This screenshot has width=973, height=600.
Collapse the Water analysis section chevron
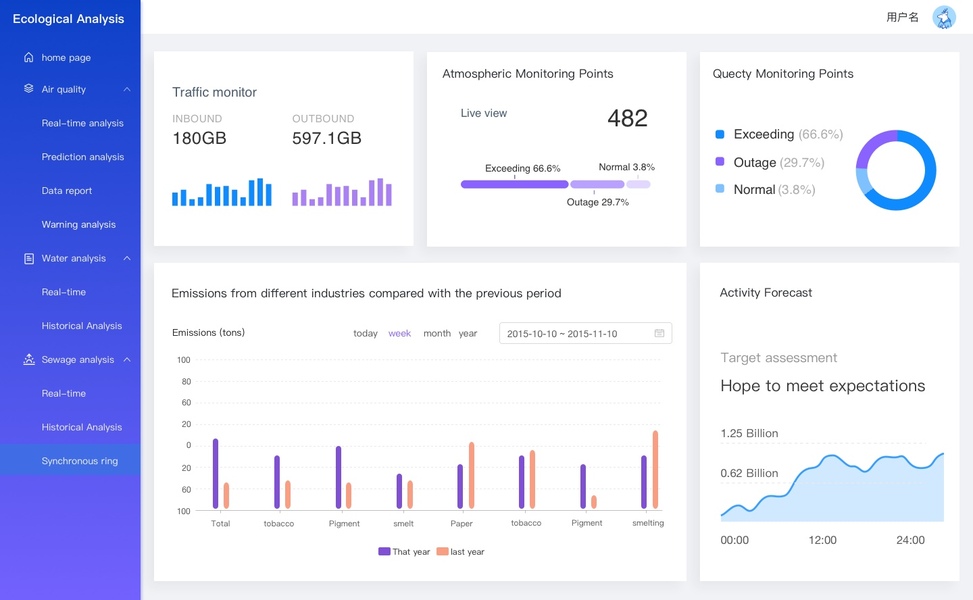(127, 258)
